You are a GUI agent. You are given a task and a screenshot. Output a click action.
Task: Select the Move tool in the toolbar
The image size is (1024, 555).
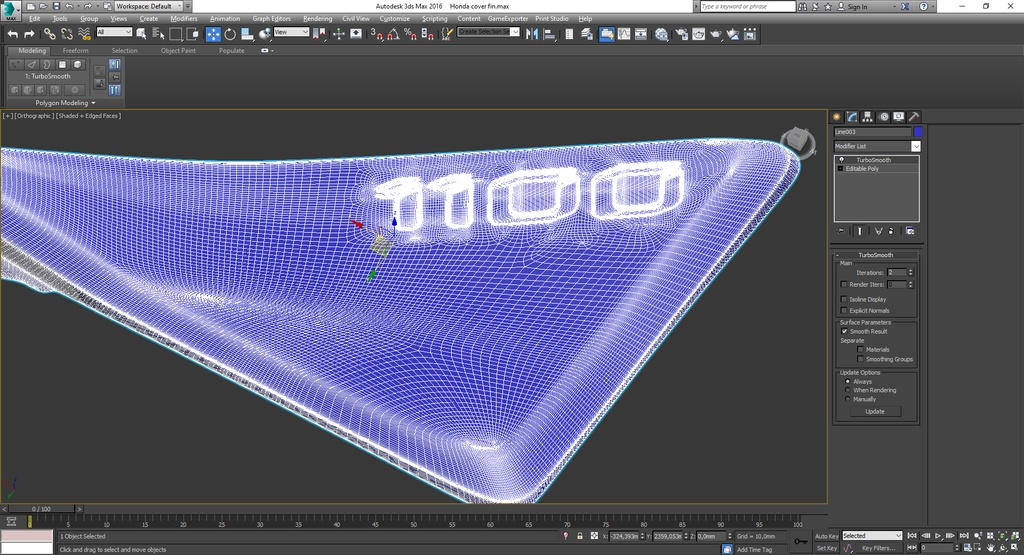(213, 34)
